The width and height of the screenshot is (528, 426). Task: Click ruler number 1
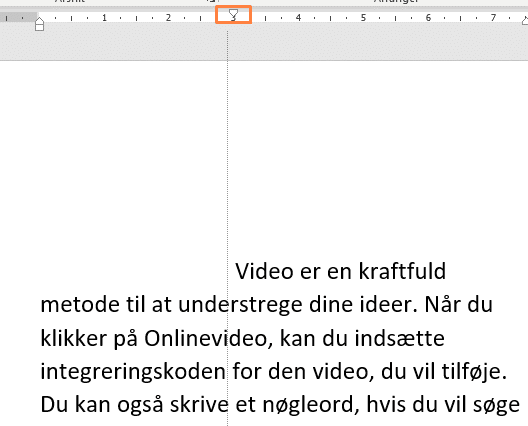point(104,18)
